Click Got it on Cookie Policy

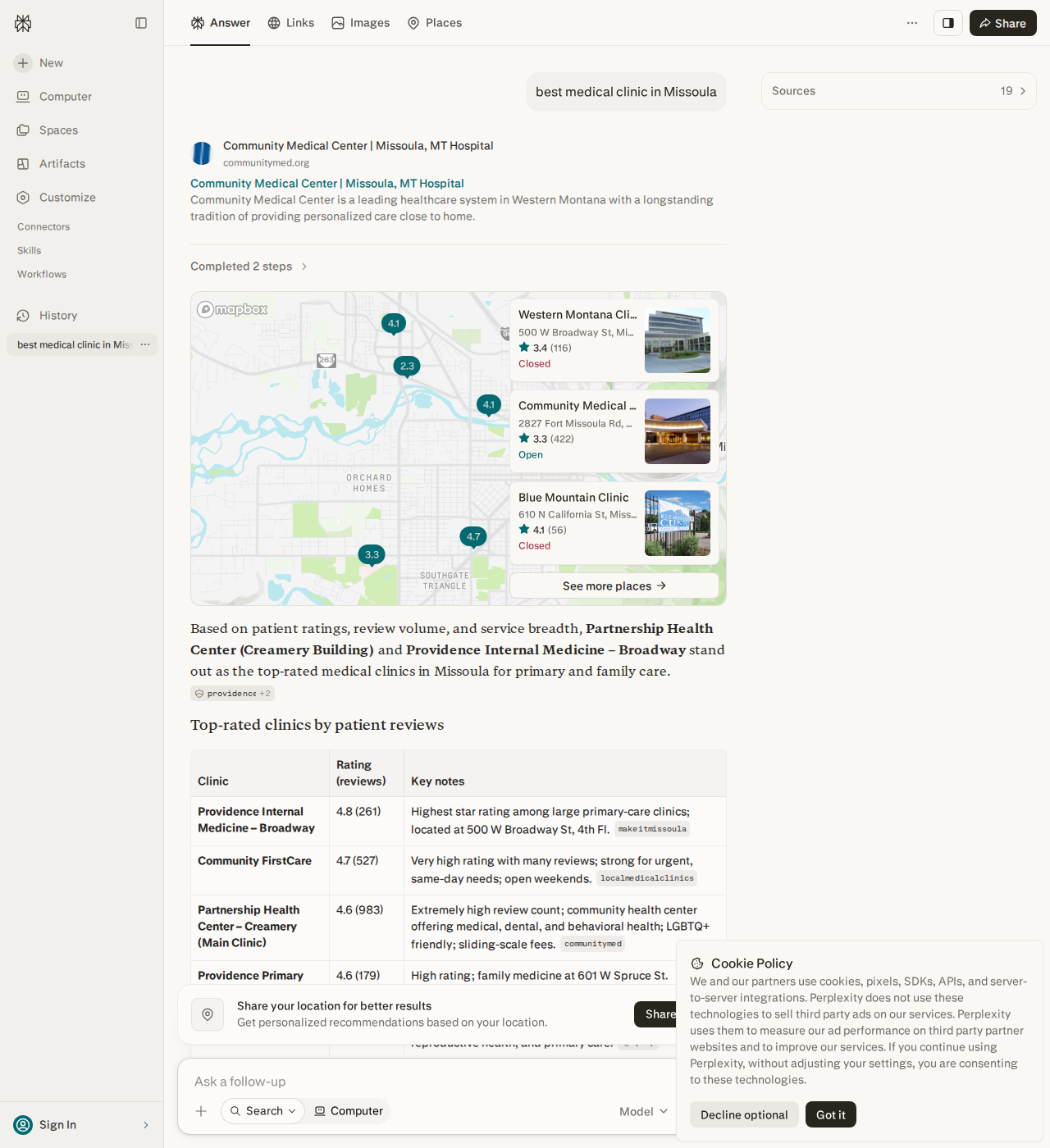pyautogui.click(x=831, y=1114)
